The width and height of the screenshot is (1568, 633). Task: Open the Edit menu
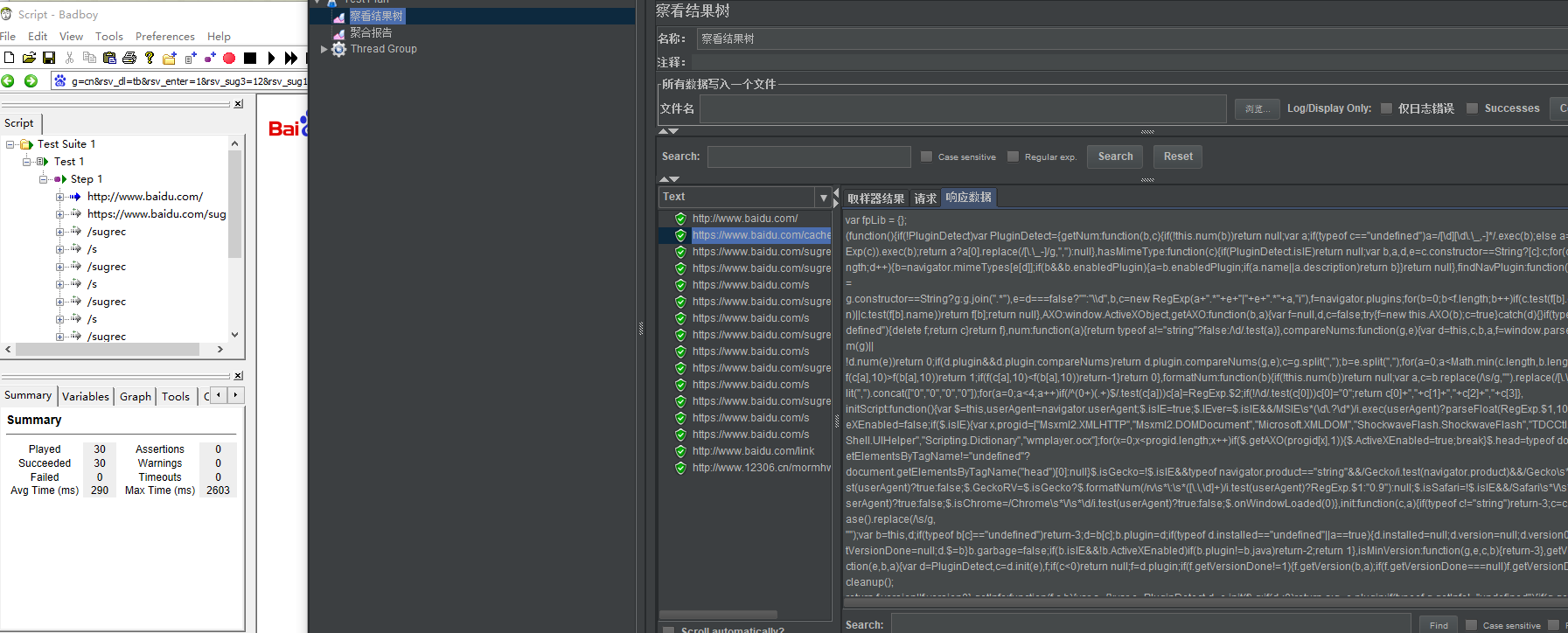point(38,36)
